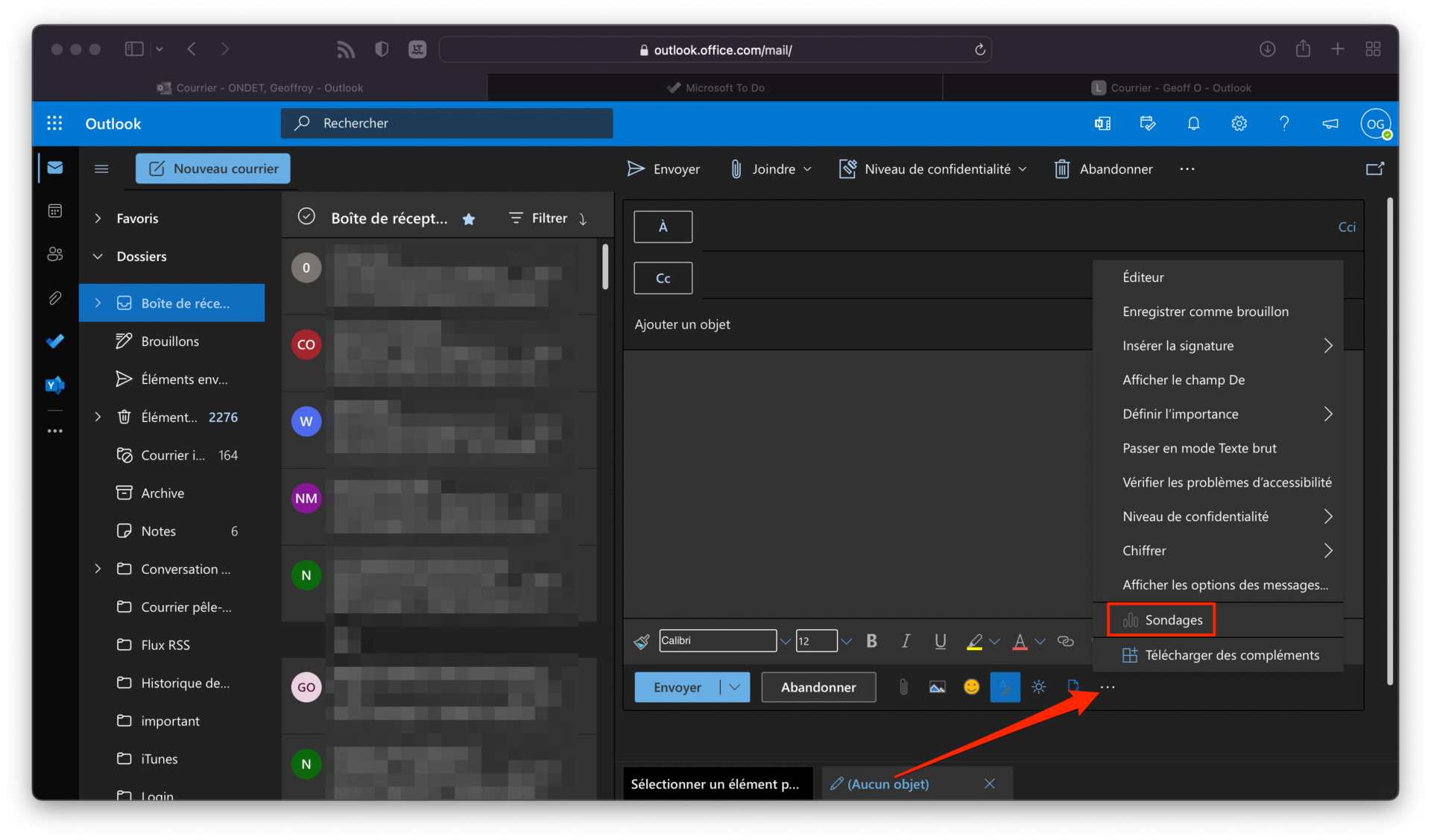Click the bottom Abandonner button
Viewport: 1431px width, 840px height.
pyautogui.click(x=818, y=687)
